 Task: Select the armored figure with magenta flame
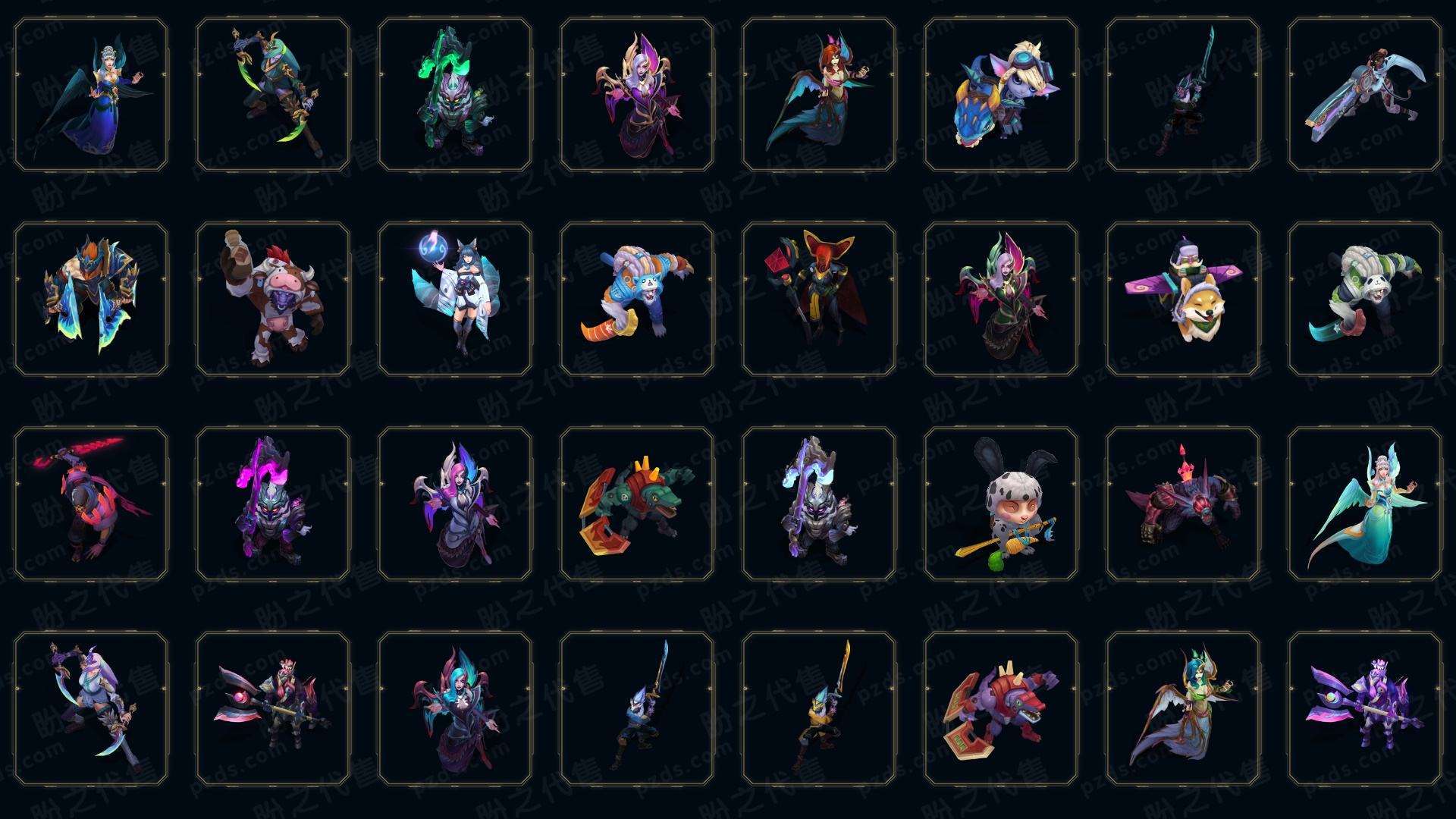273,504
